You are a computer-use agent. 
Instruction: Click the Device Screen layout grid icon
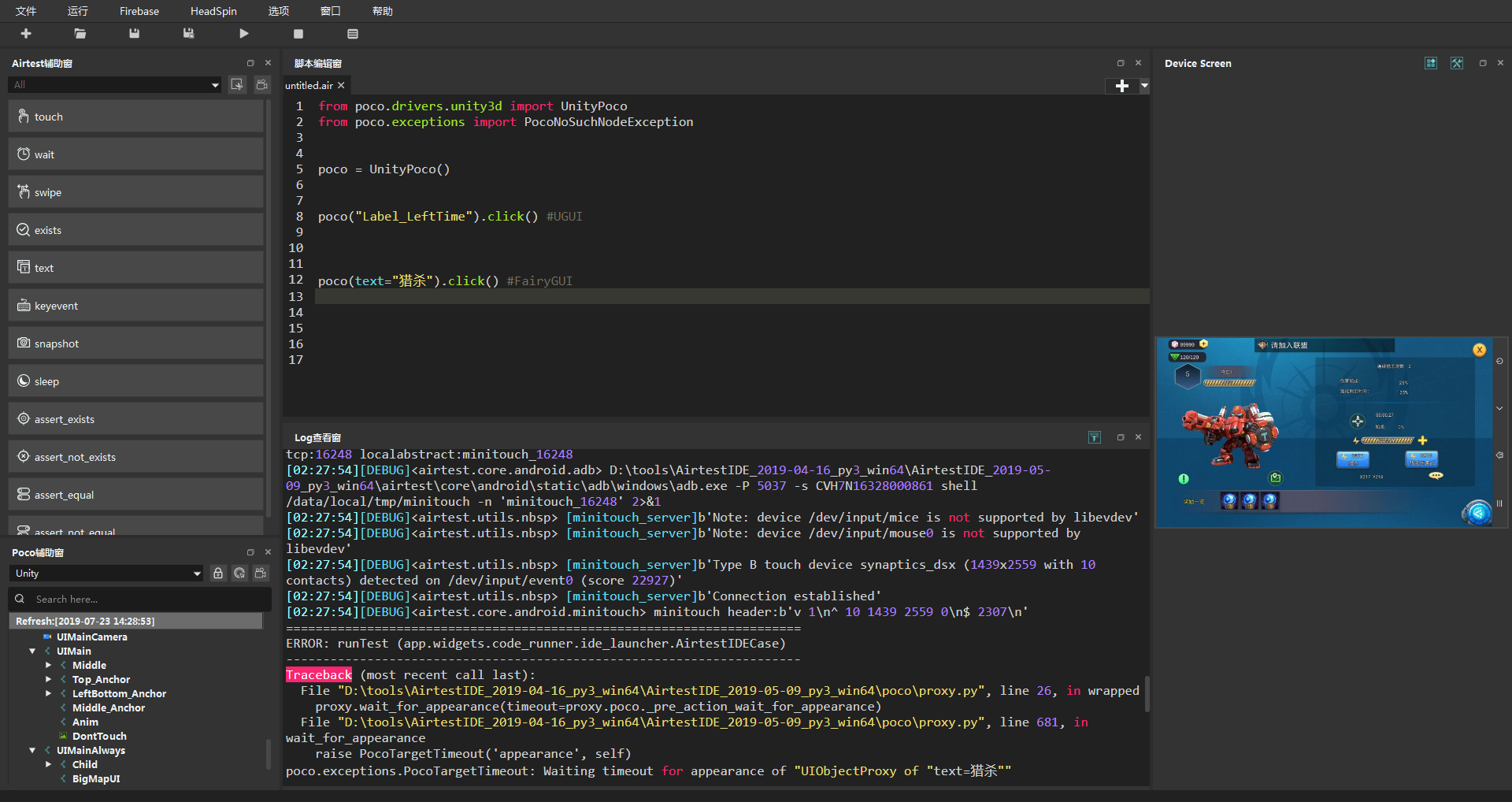[x=1431, y=63]
